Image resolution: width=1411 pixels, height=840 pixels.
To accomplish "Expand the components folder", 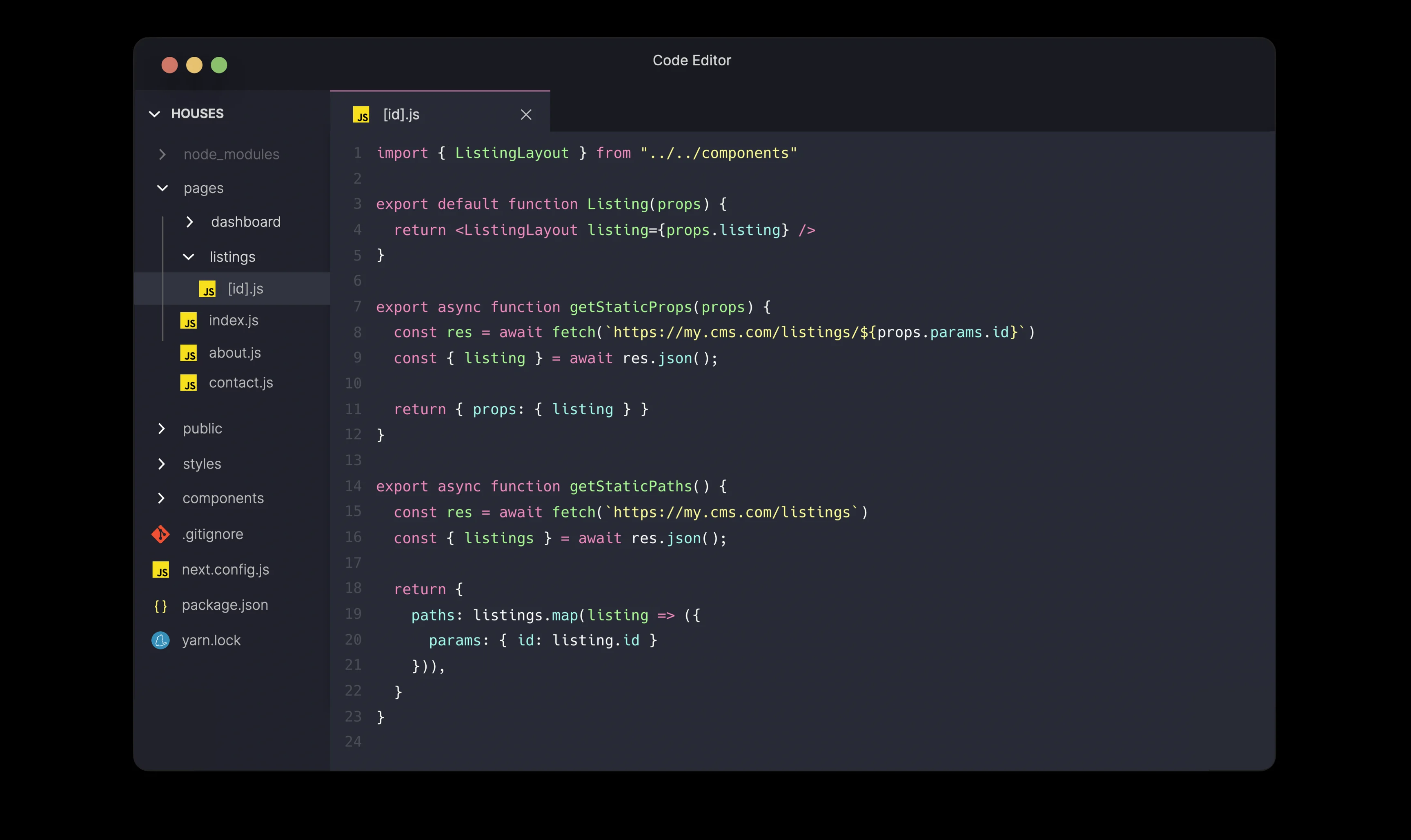I will click(x=161, y=499).
